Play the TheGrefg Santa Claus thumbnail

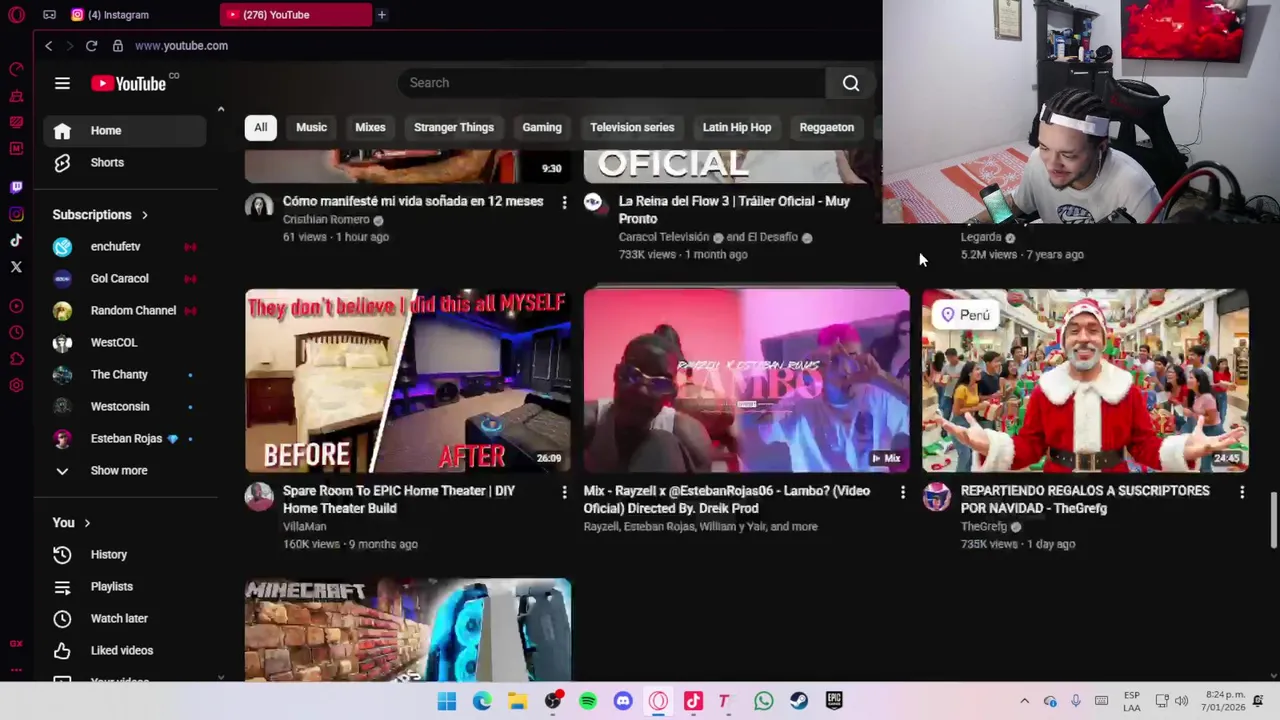click(x=1085, y=381)
